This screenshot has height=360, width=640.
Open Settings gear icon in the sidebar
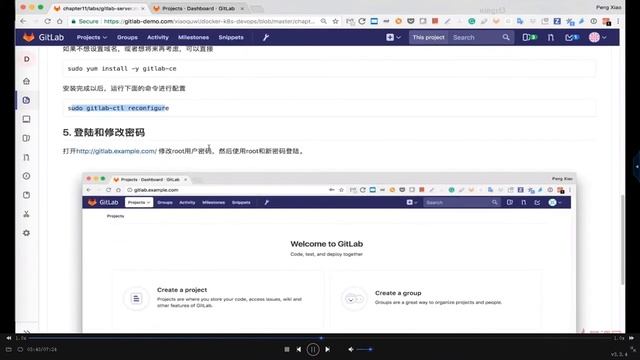point(27,233)
